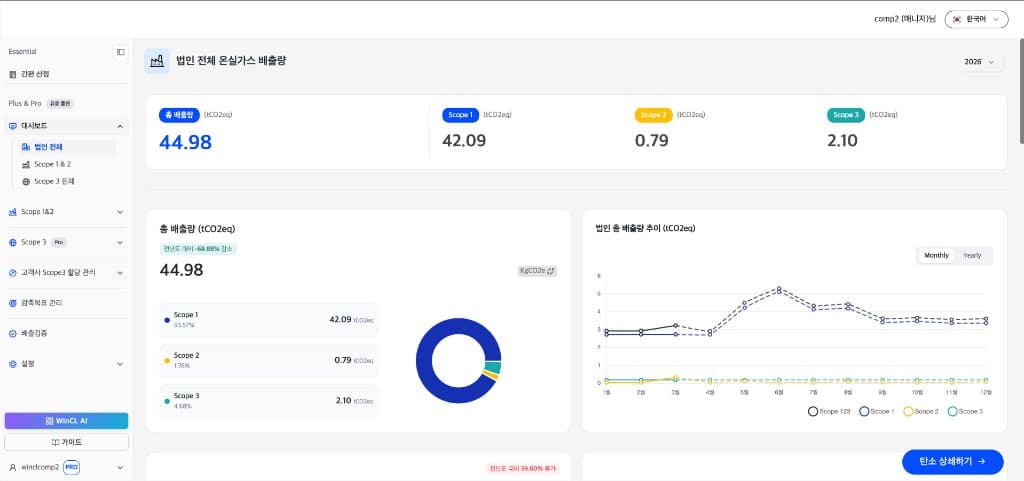Image resolution: width=1024 pixels, height=481 pixels.
Task: Click the user profile icon by winclcomp2
Action: [x=13, y=467]
